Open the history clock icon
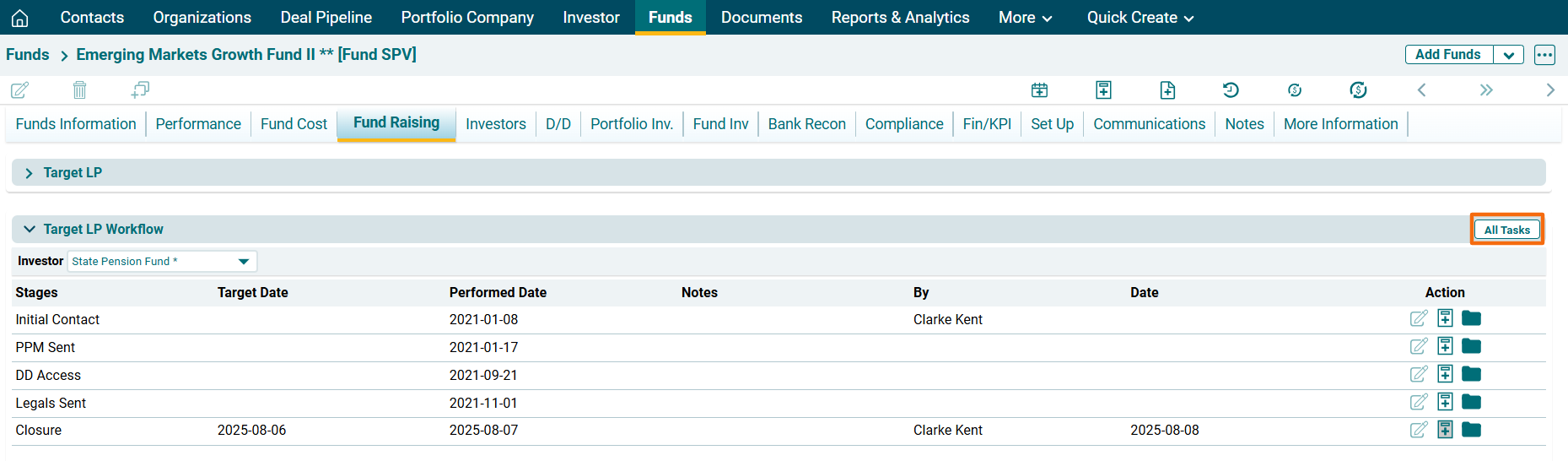This screenshot has height=461, width=1568. [1231, 89]
